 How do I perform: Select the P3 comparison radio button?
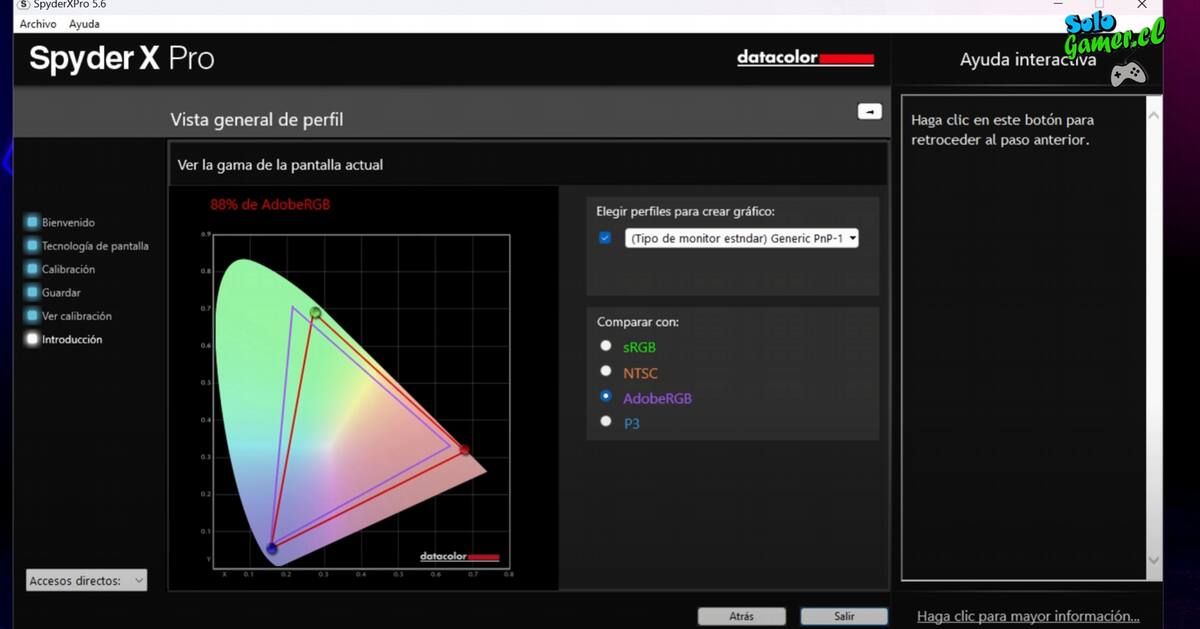(605, 421)
